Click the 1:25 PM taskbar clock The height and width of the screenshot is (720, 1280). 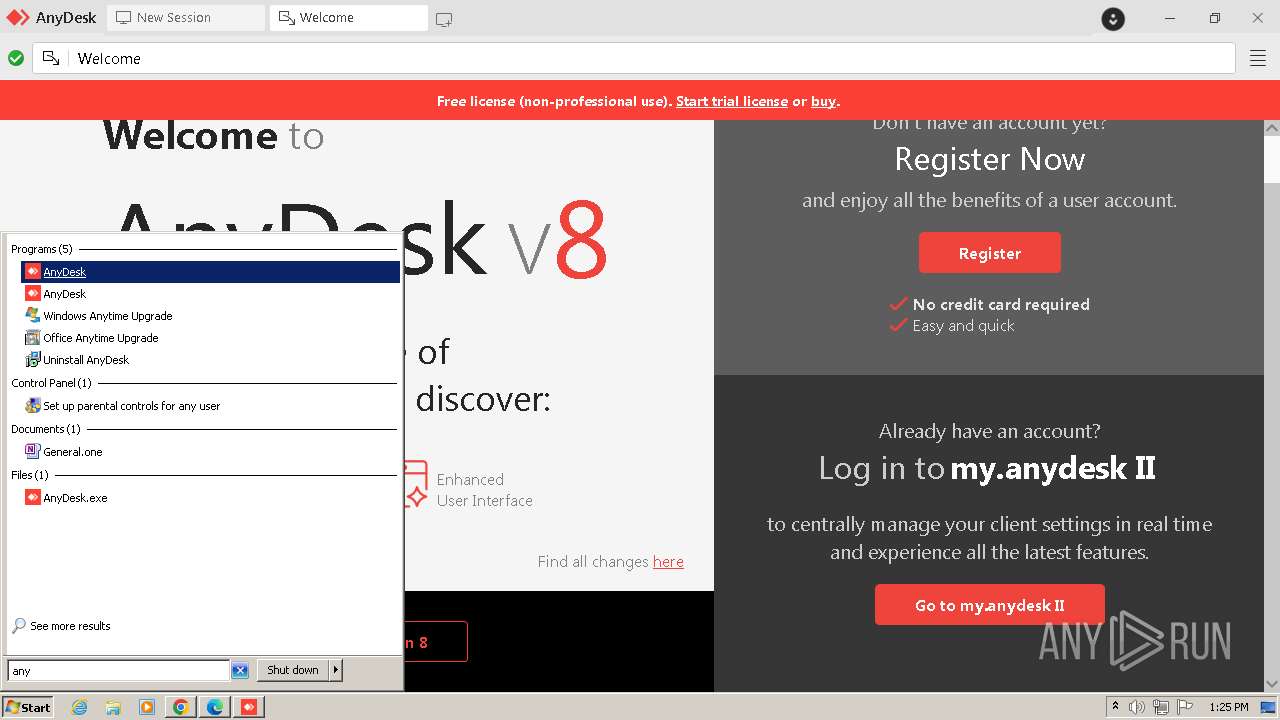point(1229,707)
